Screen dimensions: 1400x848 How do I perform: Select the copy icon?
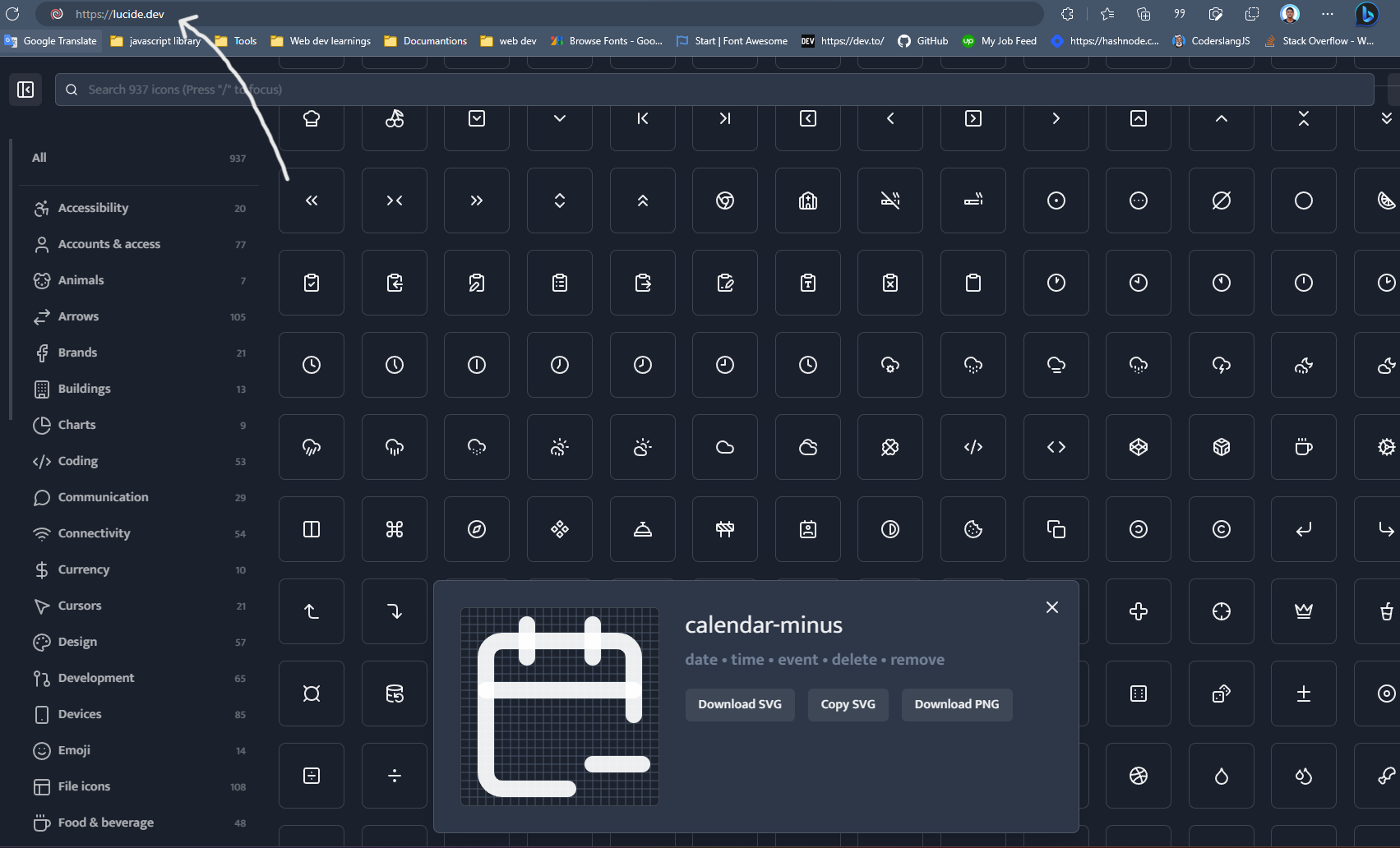1056,528
